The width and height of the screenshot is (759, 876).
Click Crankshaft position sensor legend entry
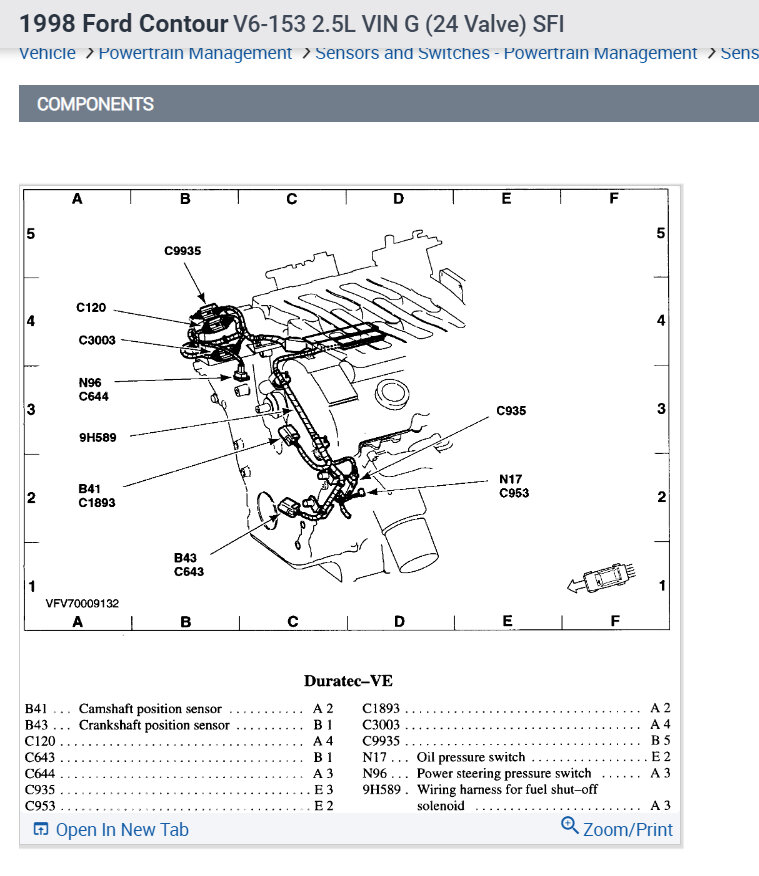click(x=179, y=725)
